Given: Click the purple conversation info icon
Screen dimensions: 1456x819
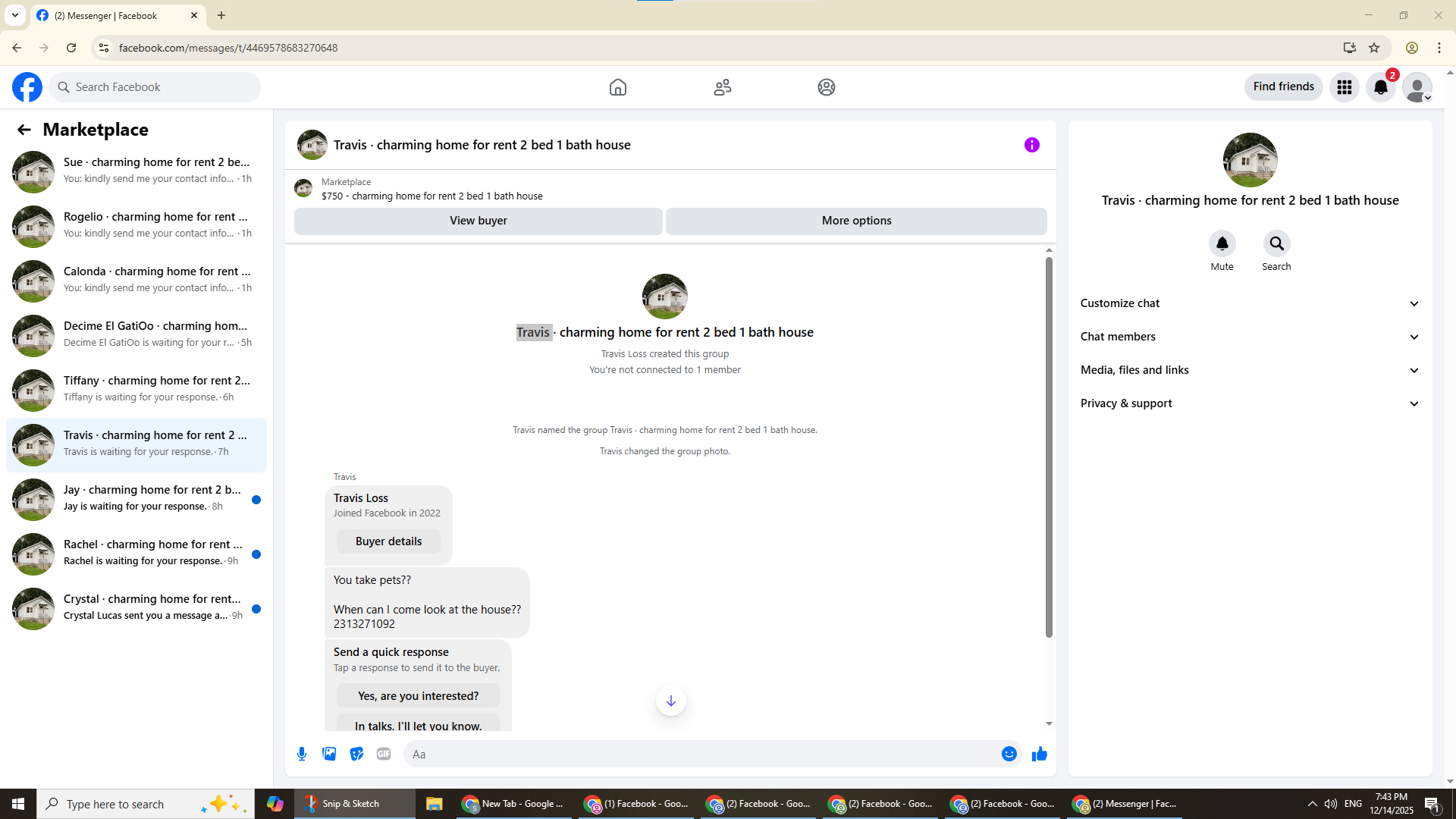Looking at the screenshot, I should (1031, 145).
